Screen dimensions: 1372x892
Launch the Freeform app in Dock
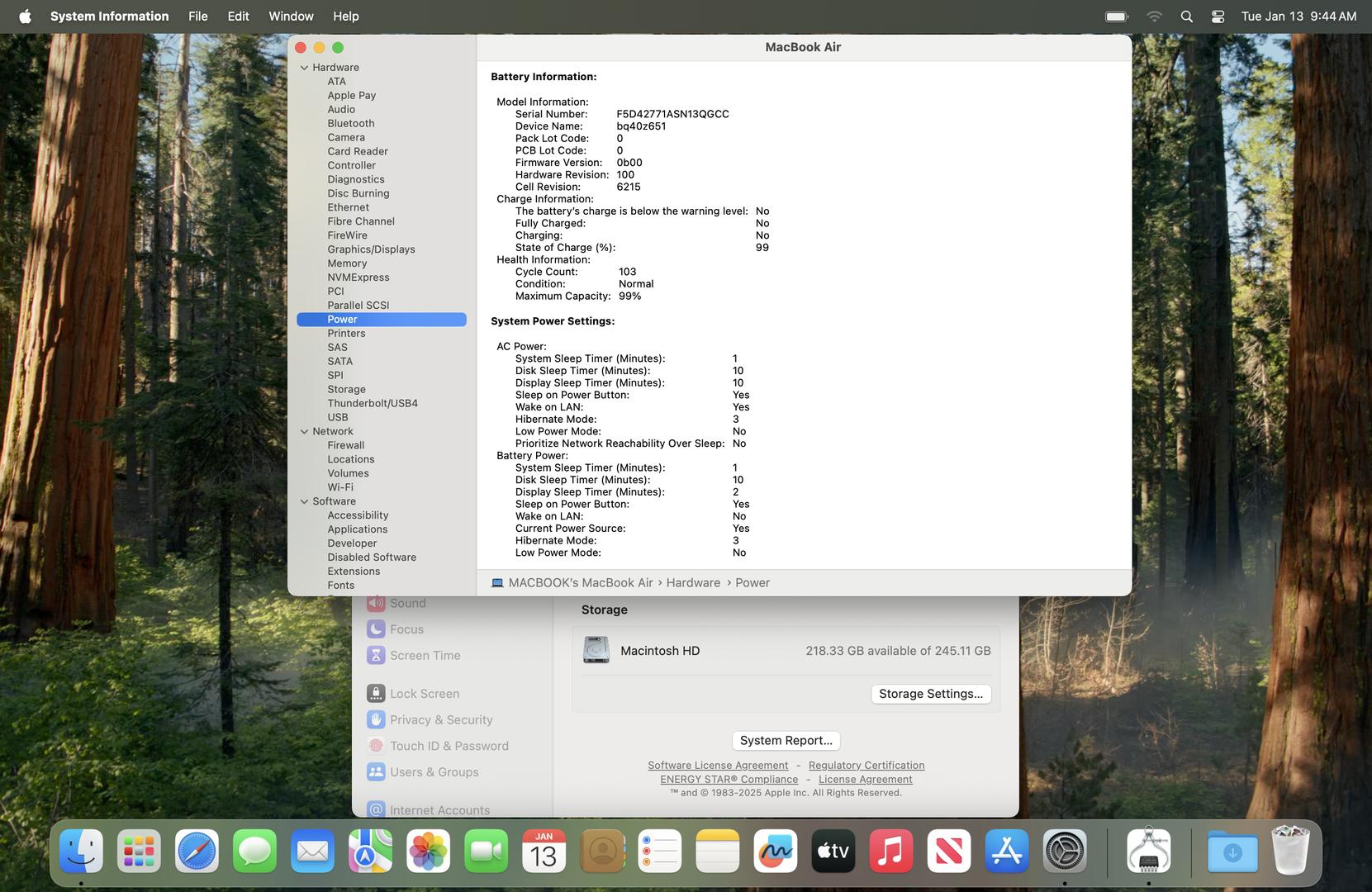(x=775, y=852)
